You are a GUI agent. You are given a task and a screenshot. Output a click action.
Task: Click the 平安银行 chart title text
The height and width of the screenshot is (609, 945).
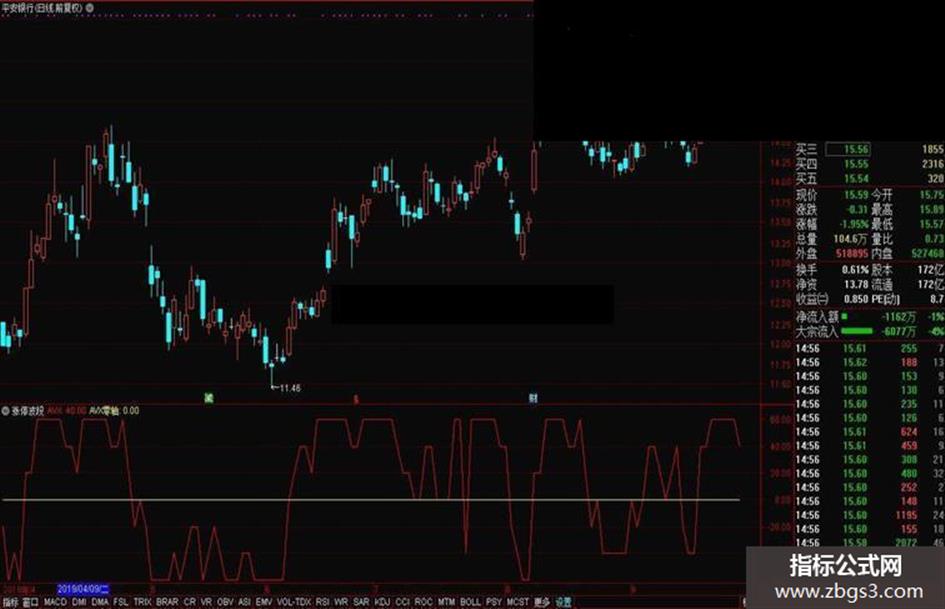point(42,8)
